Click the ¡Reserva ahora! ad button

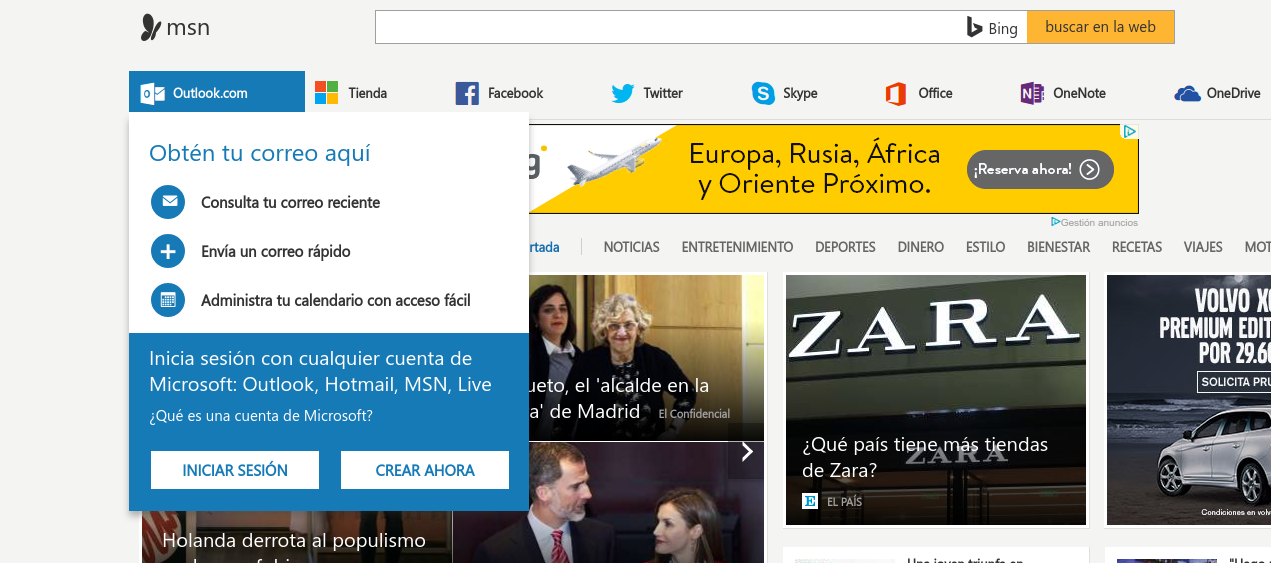(x=1040, y=170)
